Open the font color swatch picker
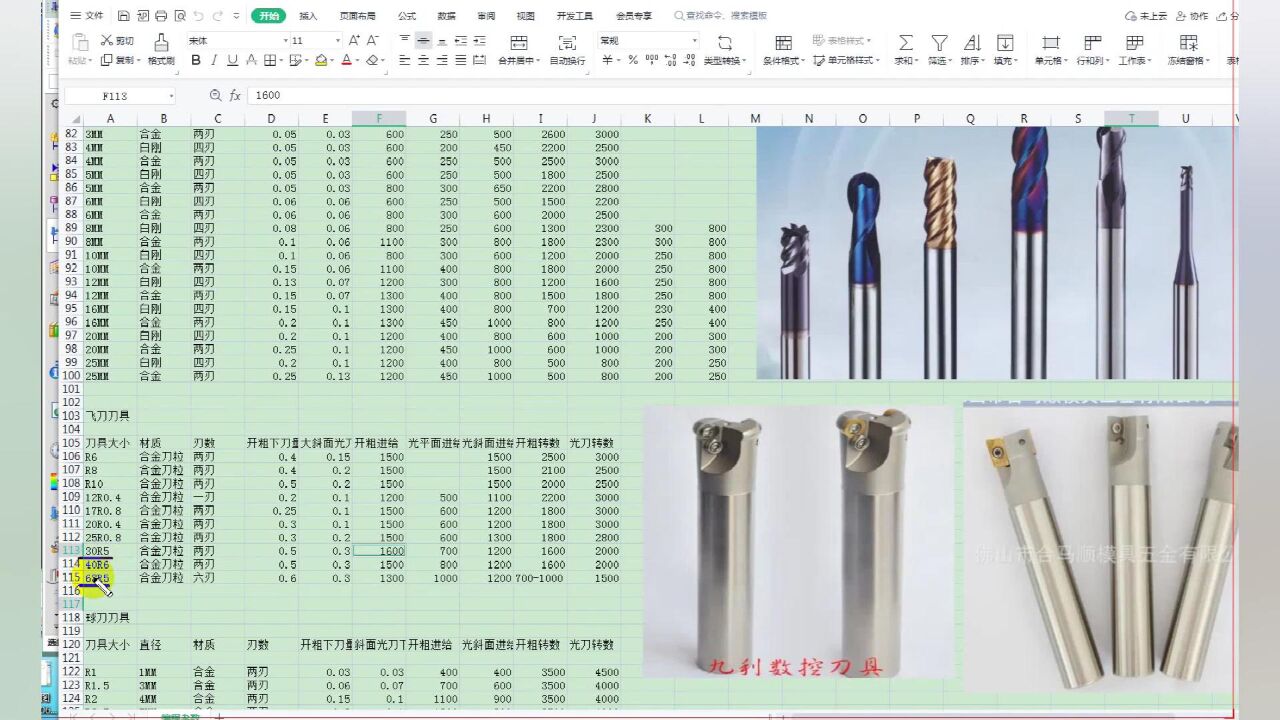This screenshot has width=1280, height=720. click(348, 60)
